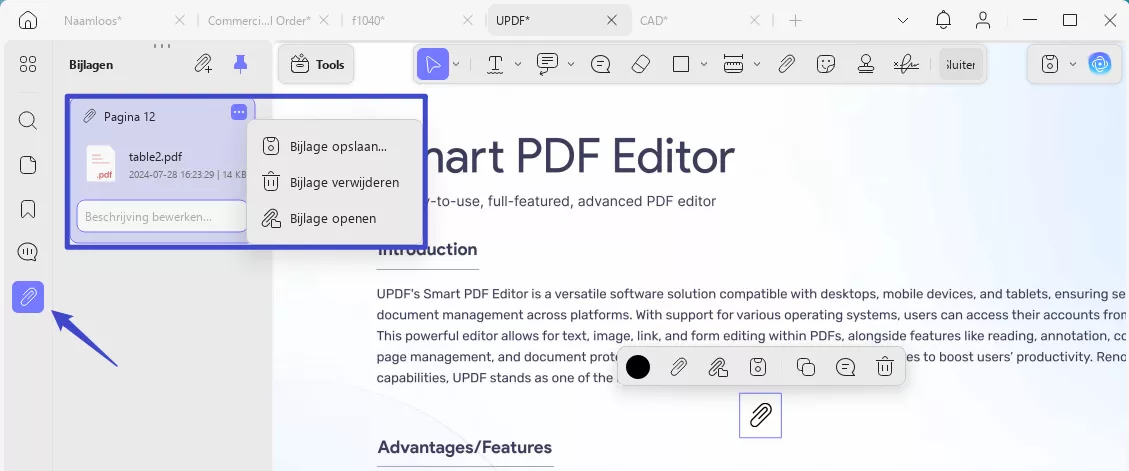Screen dimensions: 1129x471
Task: Switch to the Naamloos* tab
Action: pyautogui.click(x=93, y=20)
